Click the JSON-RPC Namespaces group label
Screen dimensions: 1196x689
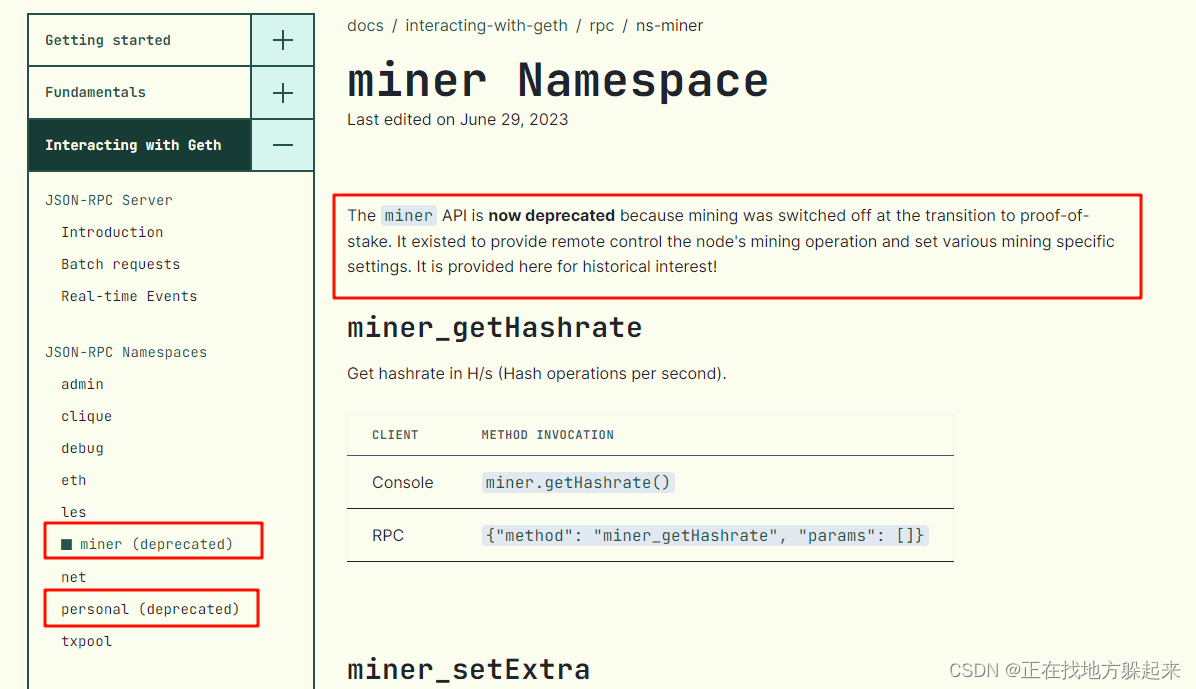click(126, 353)
